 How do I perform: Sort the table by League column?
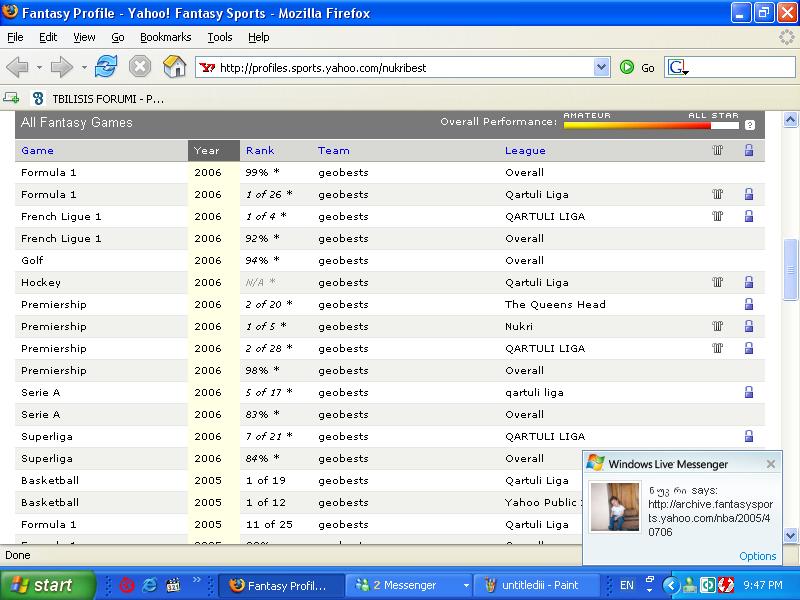pyautogui.click(x=526, y=151)
